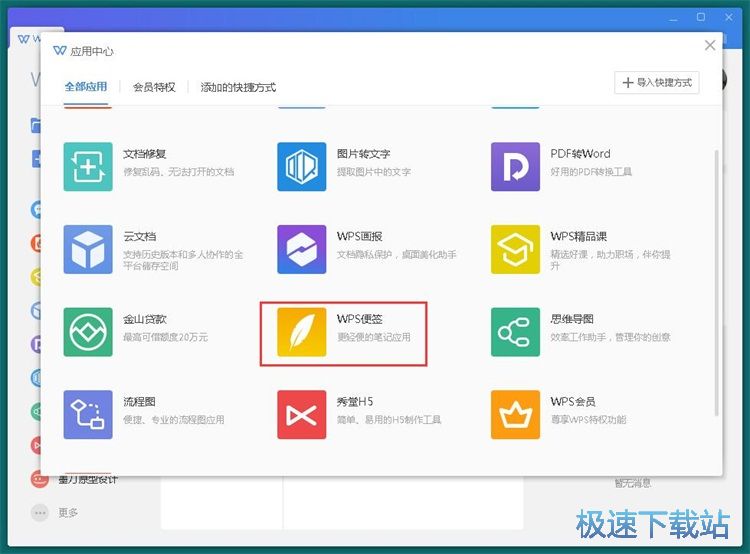Click the app list vertical scrollbar

coord(715,280)
